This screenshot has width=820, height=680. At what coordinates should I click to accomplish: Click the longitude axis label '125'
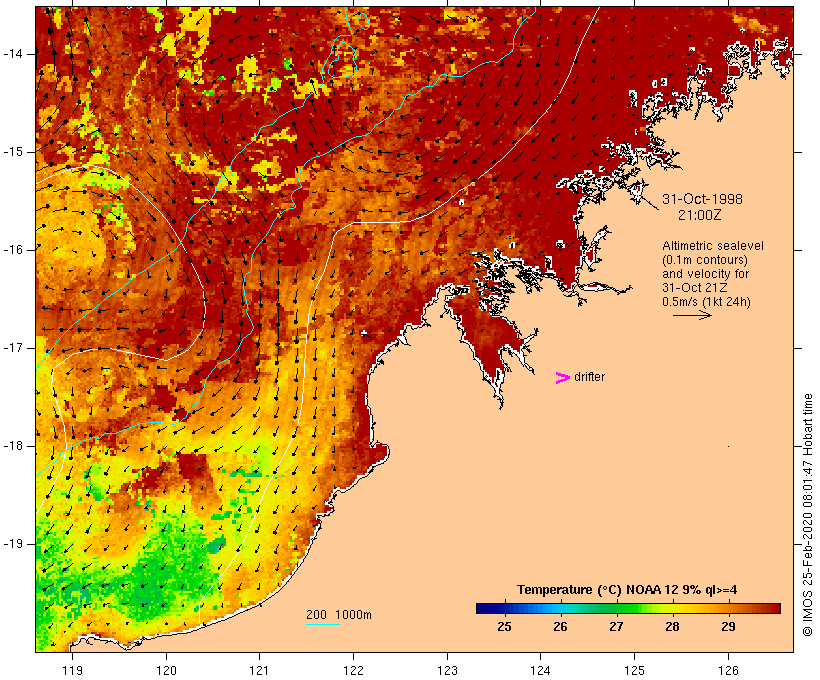pos(634,670)
